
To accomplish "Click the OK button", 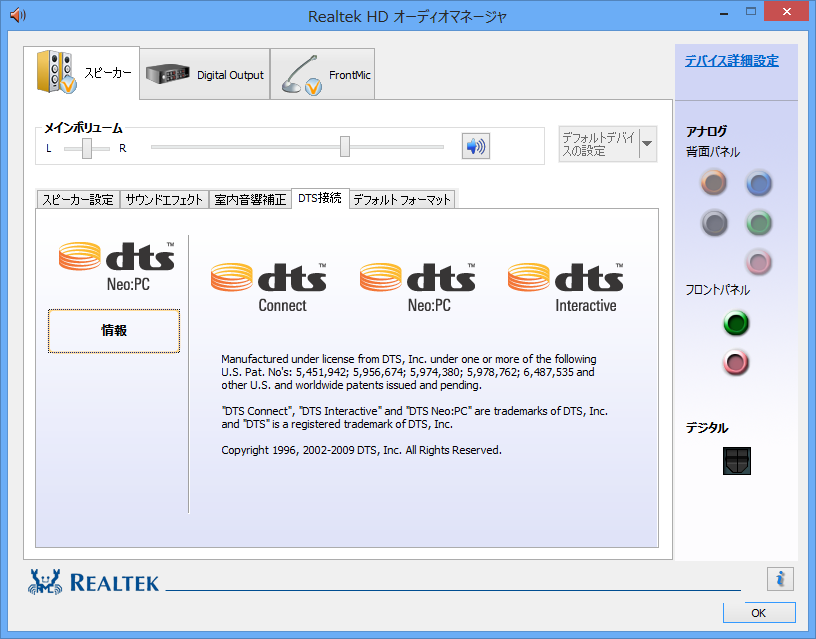I will point(759,613).
